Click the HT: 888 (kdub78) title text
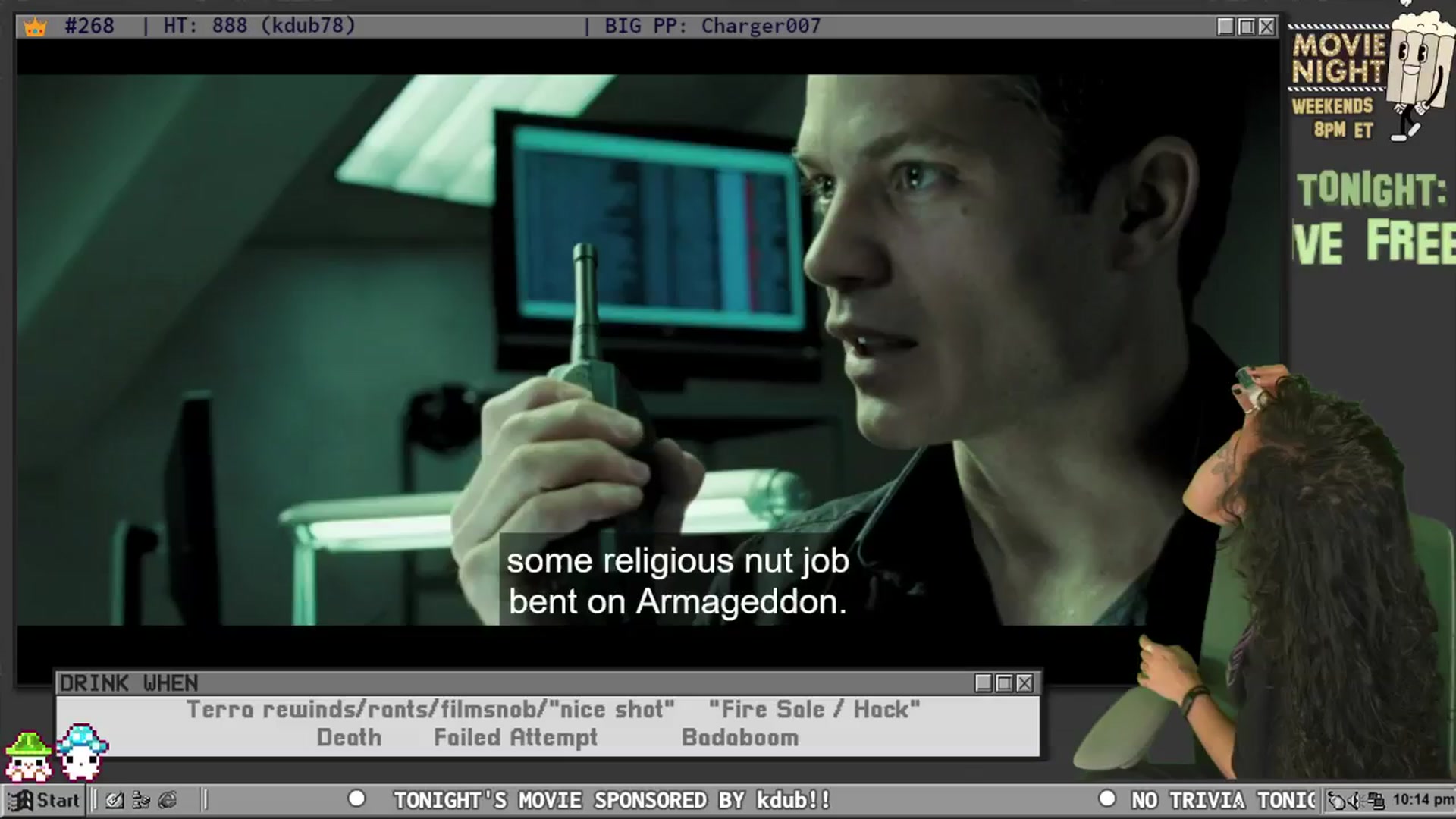The image size is (1456, 819). pyautogui.click(x=259, y=26)
